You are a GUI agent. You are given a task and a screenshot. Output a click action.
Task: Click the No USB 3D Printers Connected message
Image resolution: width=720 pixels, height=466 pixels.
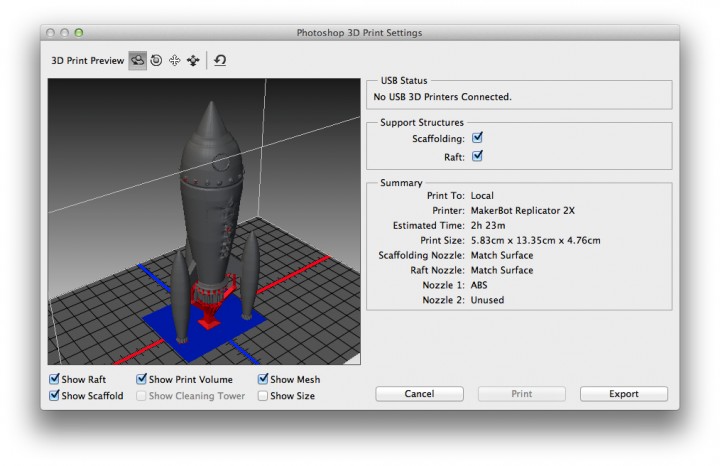coord(442,97)
